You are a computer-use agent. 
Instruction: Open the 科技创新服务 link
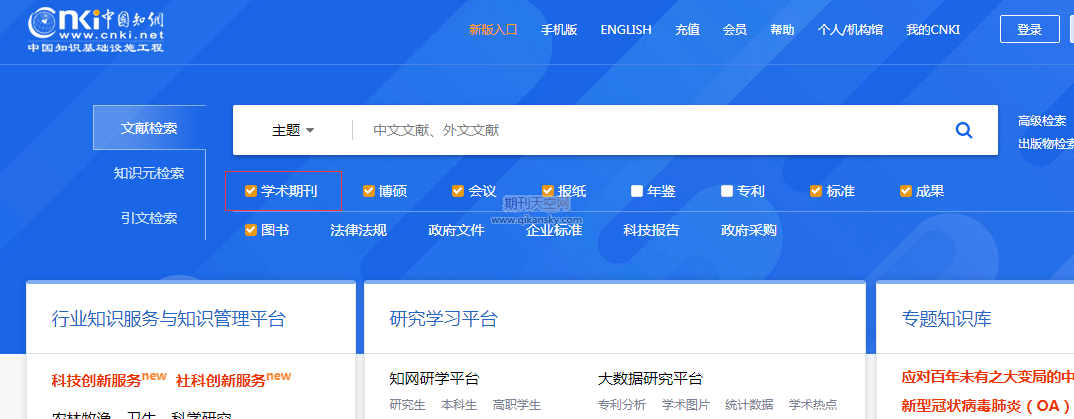tap(97, 380)
